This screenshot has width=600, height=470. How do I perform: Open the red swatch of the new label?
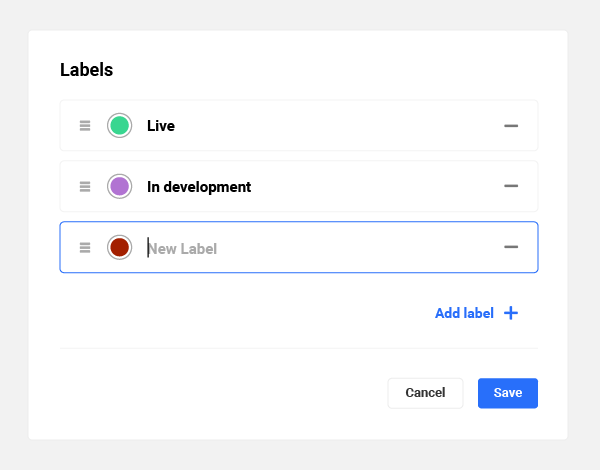pyautogui.click(x=120, y=247)
